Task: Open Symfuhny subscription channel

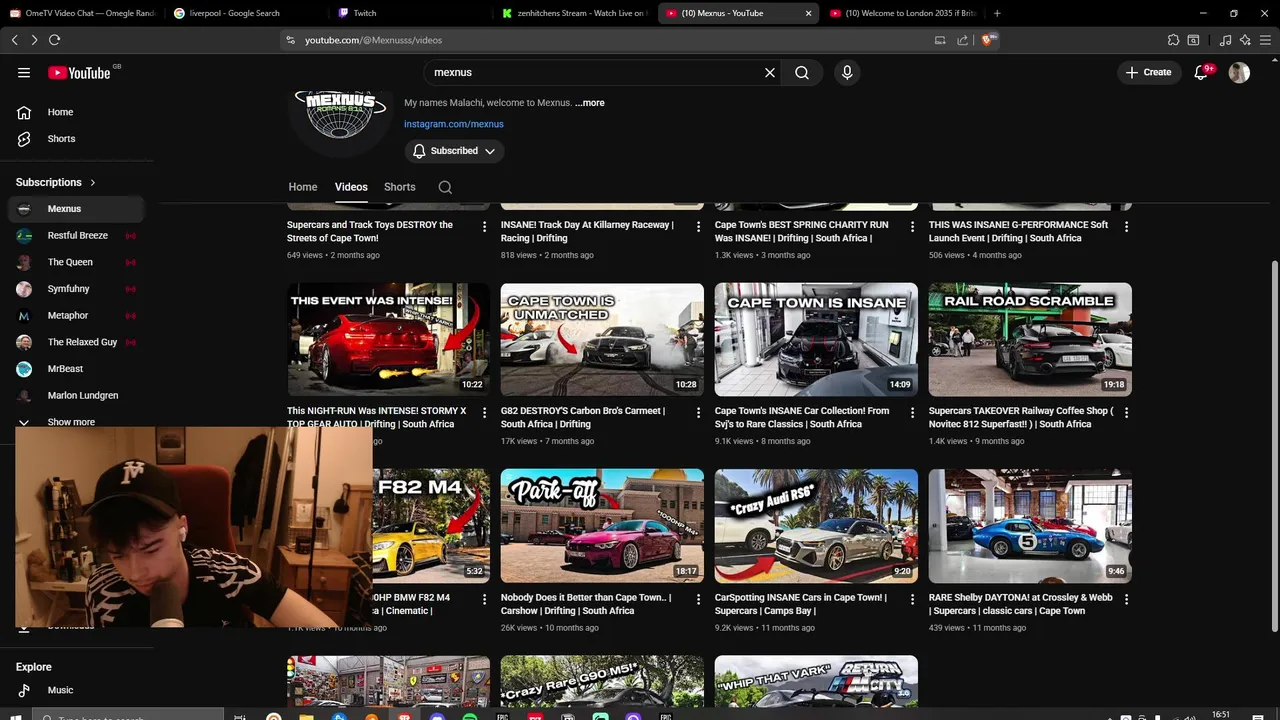Action: [x=77, y=289]
